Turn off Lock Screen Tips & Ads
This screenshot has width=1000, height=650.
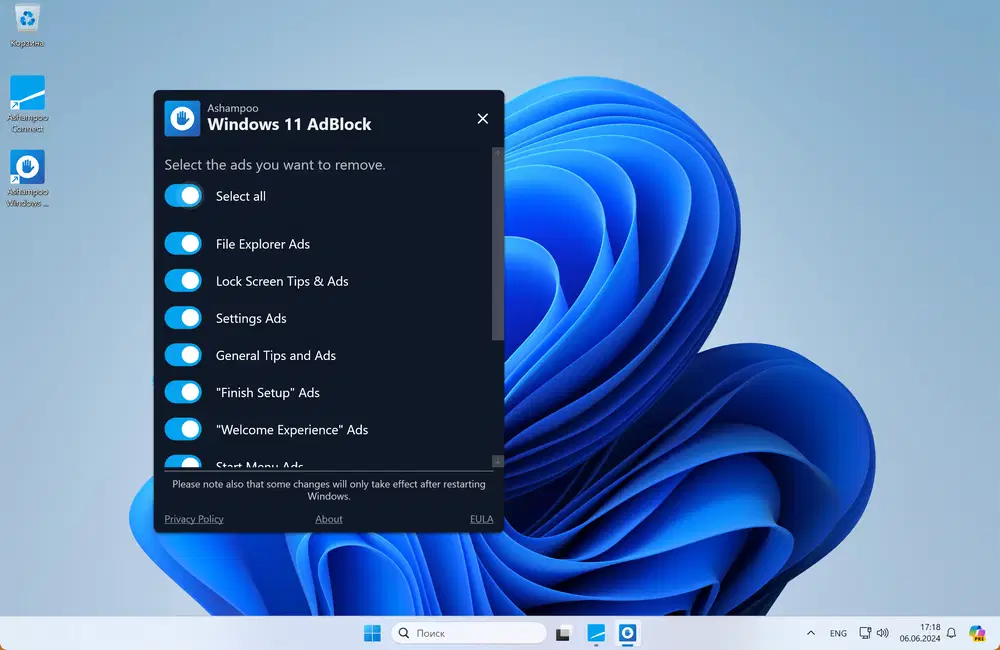click(x=184, y=281)
